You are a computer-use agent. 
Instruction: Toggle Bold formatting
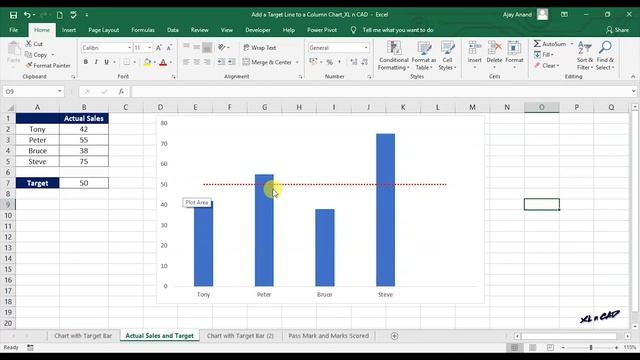coord(86,62)
